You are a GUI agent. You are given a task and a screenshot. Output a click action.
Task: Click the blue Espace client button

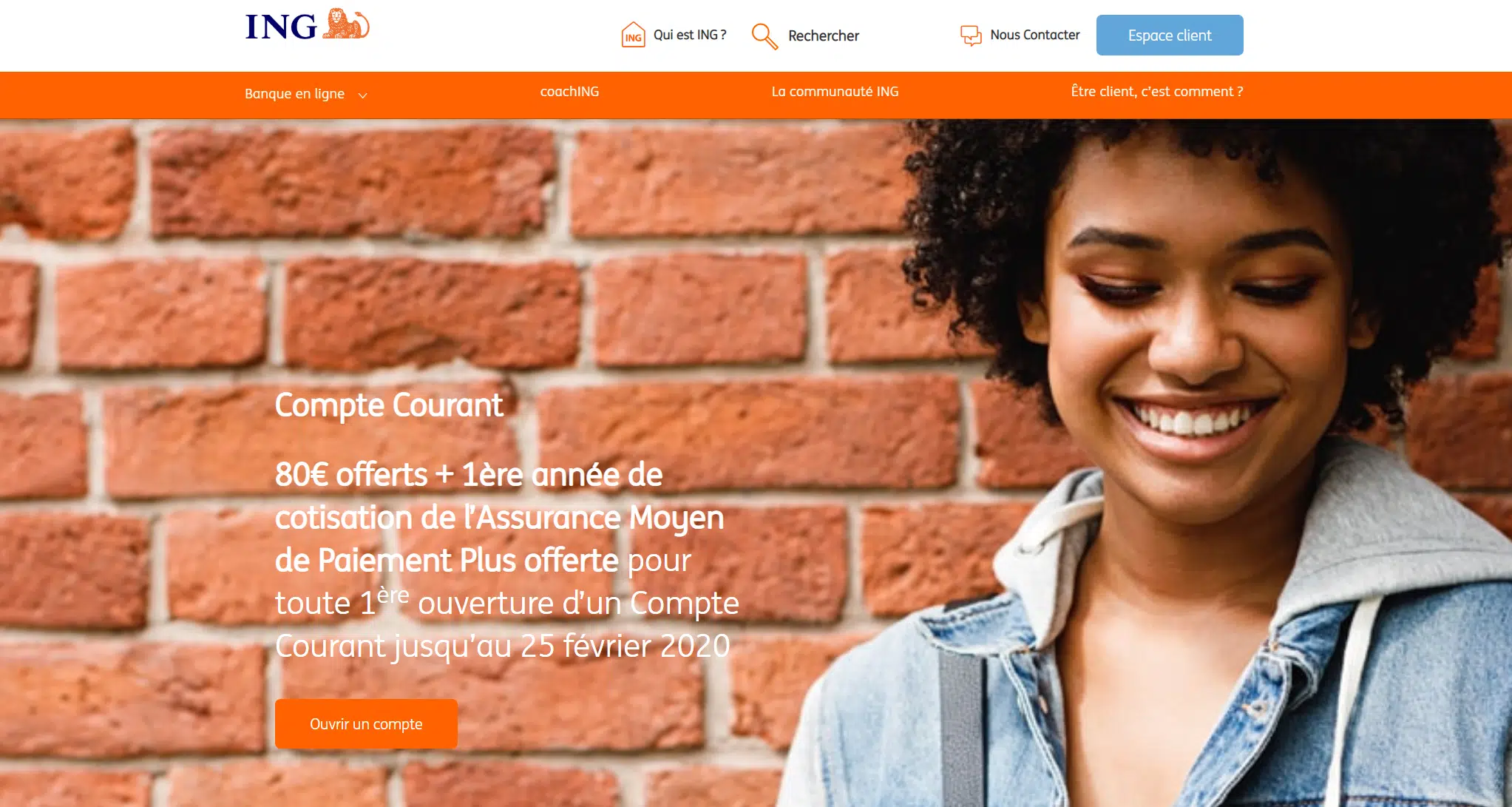coord(1170,35)
